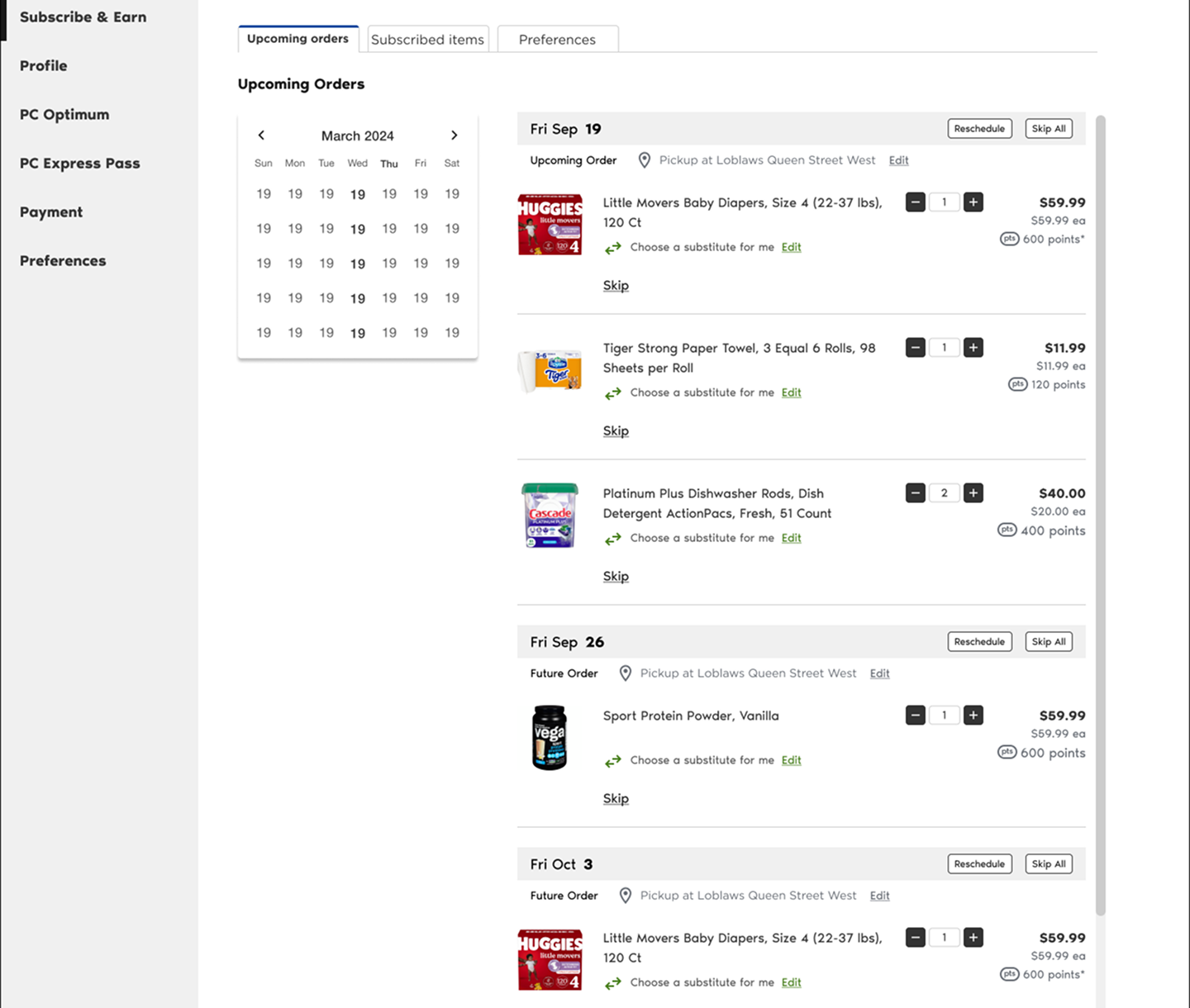Decrease quantity of Platinum Plus Dishwasher Rods
The height and width of the screenshot is (1008, 1190).
[x=915, y=493]
